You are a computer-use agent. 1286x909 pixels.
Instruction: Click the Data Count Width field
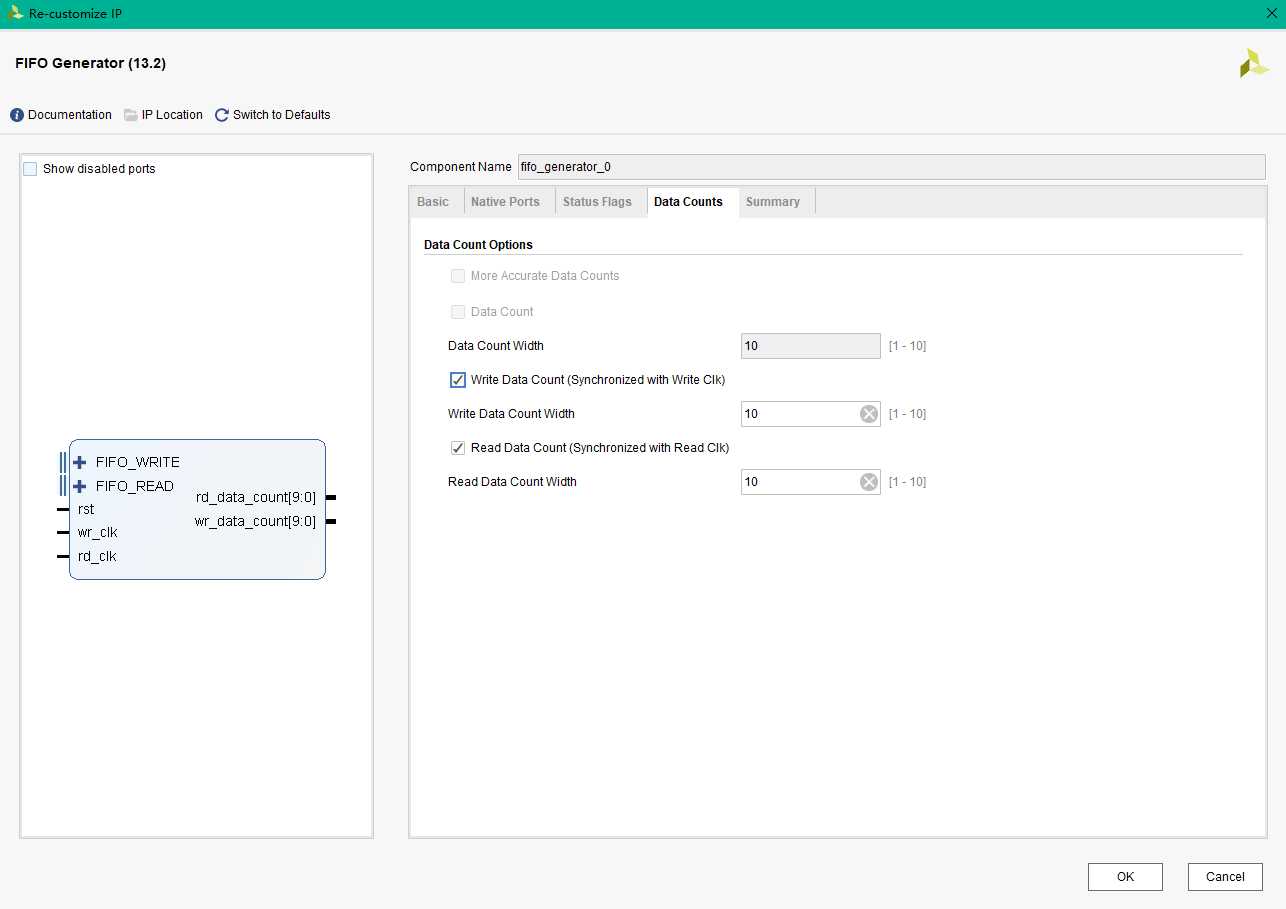point(810,346)
